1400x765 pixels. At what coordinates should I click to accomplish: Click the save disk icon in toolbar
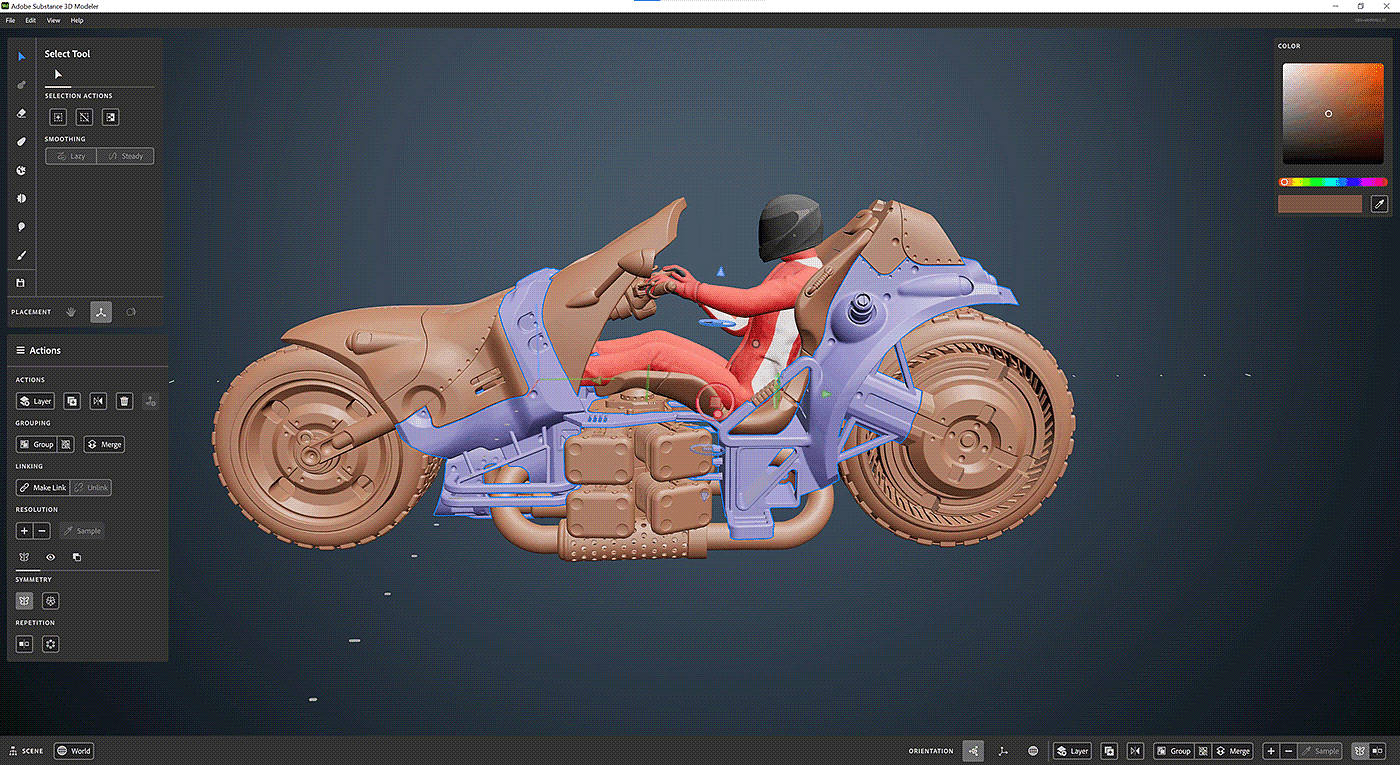(22, 283)
